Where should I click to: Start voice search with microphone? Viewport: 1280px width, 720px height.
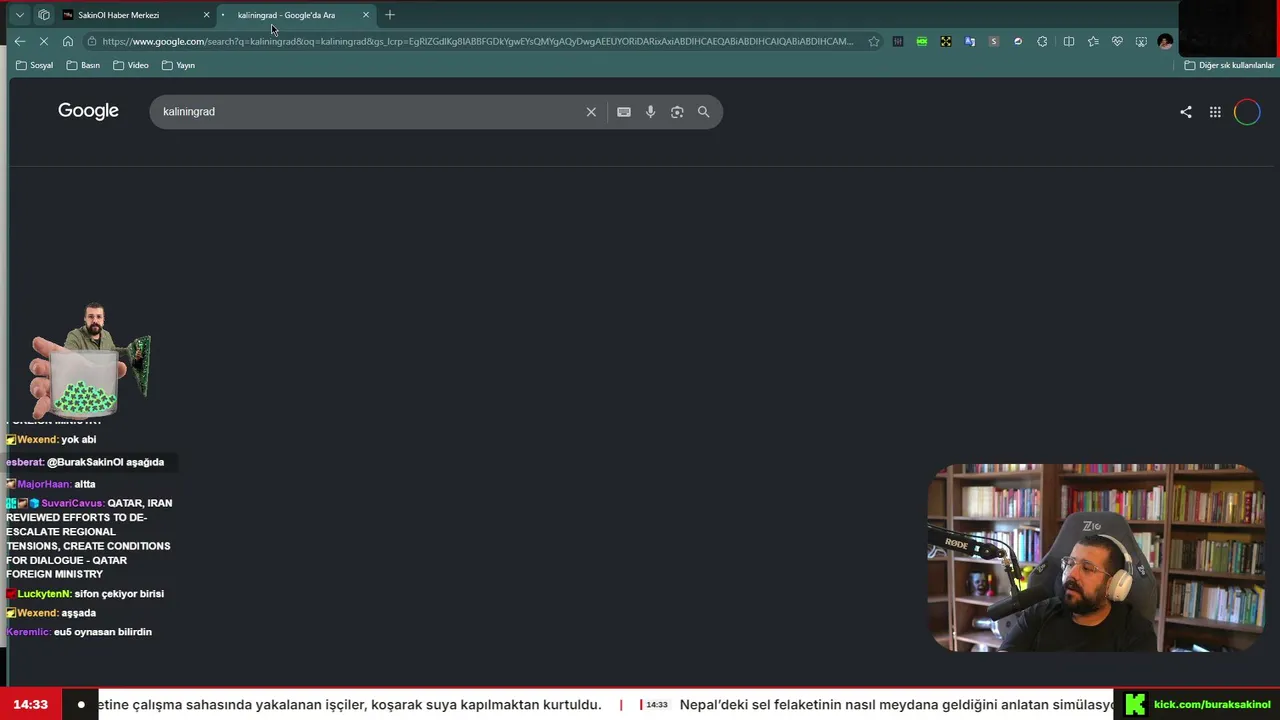(x=650, y=112)
